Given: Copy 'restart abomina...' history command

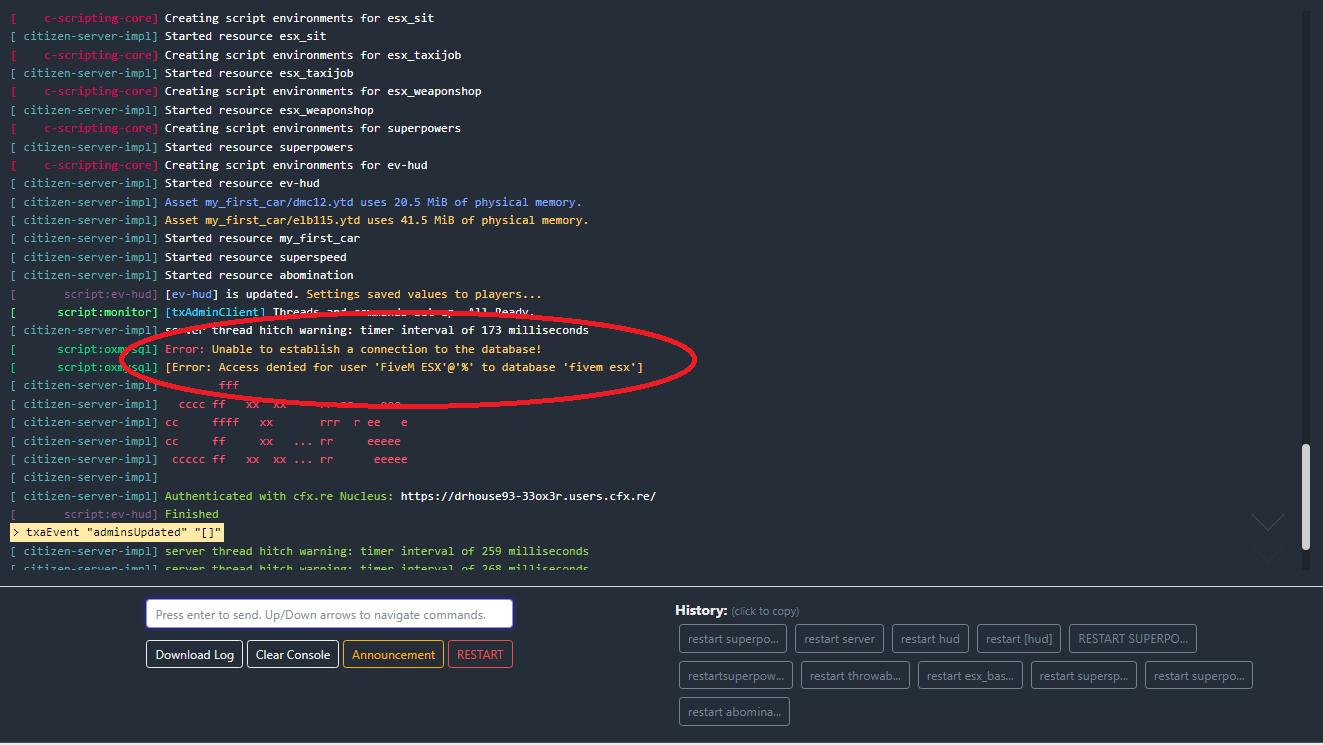Looking at the screenshot, I should (x=734, y=712).
